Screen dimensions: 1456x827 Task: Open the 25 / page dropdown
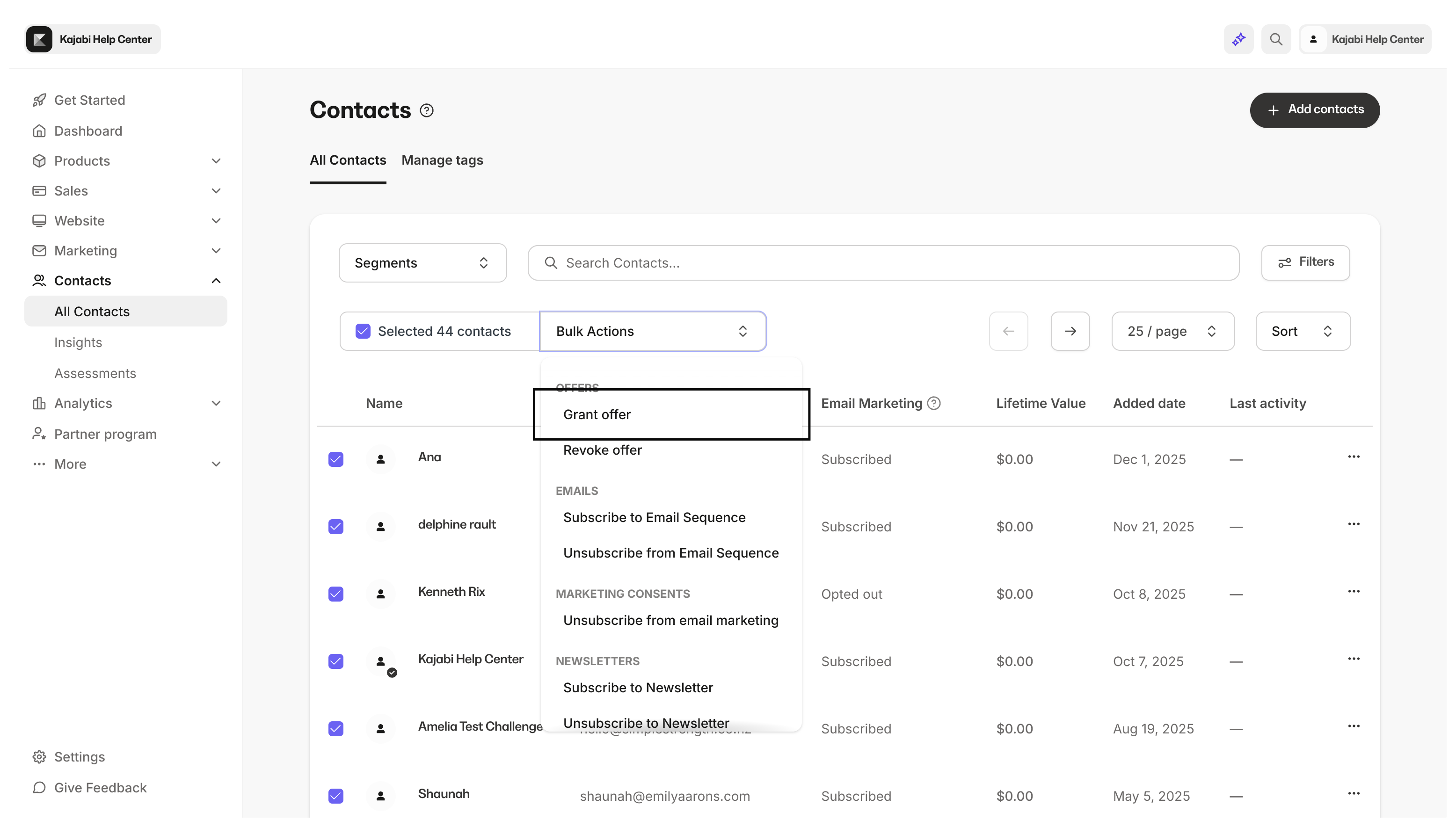click(1172, 331)
